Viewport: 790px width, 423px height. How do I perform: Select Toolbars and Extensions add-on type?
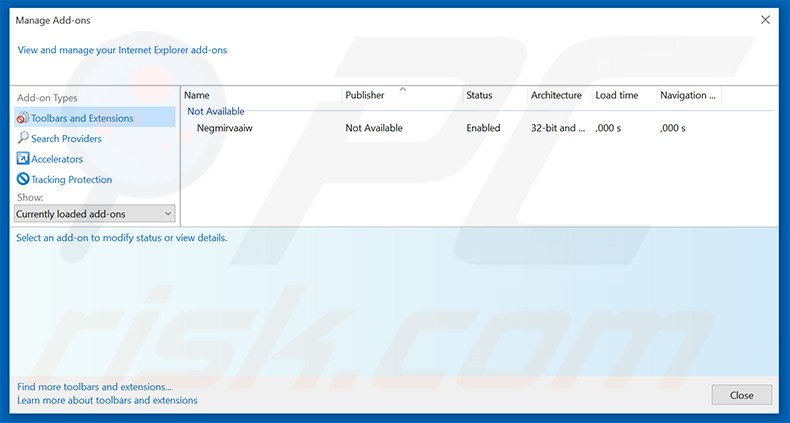click(x=95, y=118)
